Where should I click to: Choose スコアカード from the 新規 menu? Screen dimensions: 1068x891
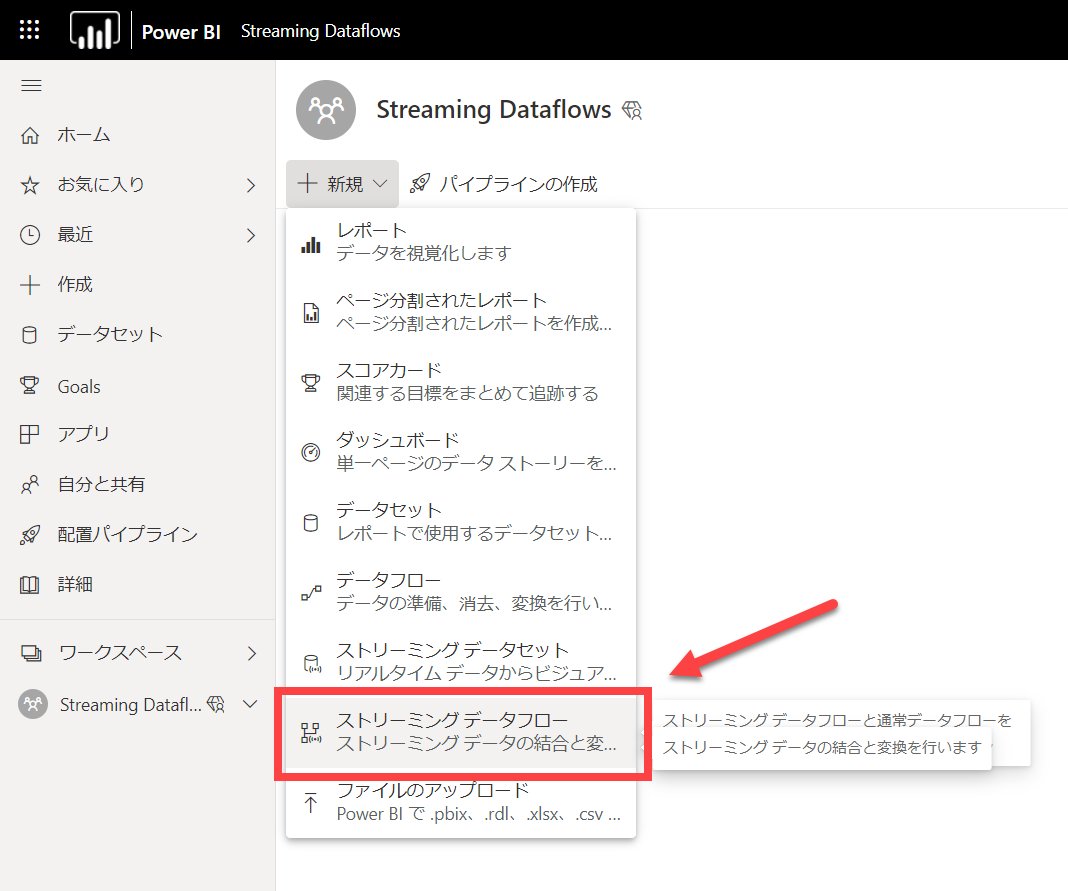point(461,382)
